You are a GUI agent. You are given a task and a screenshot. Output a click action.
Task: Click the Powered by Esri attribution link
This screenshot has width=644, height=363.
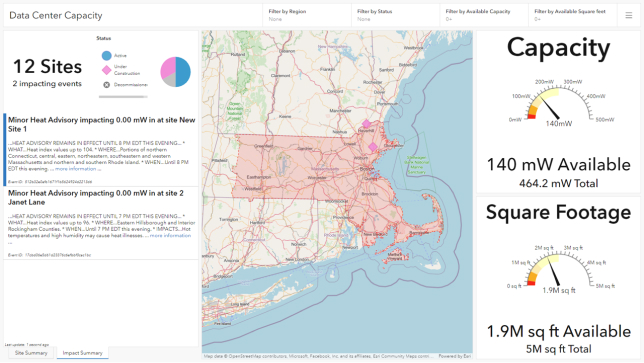455,356
